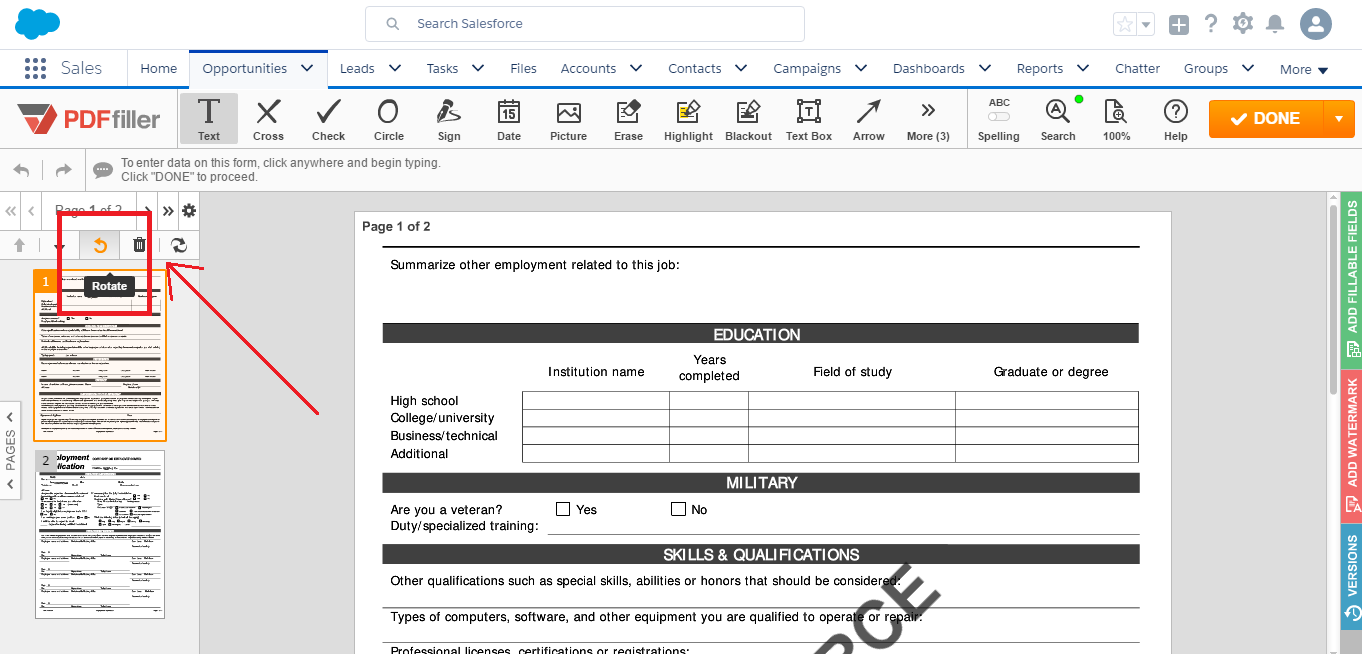Click the speech bubble hint icon

click(x=103, y=170)
